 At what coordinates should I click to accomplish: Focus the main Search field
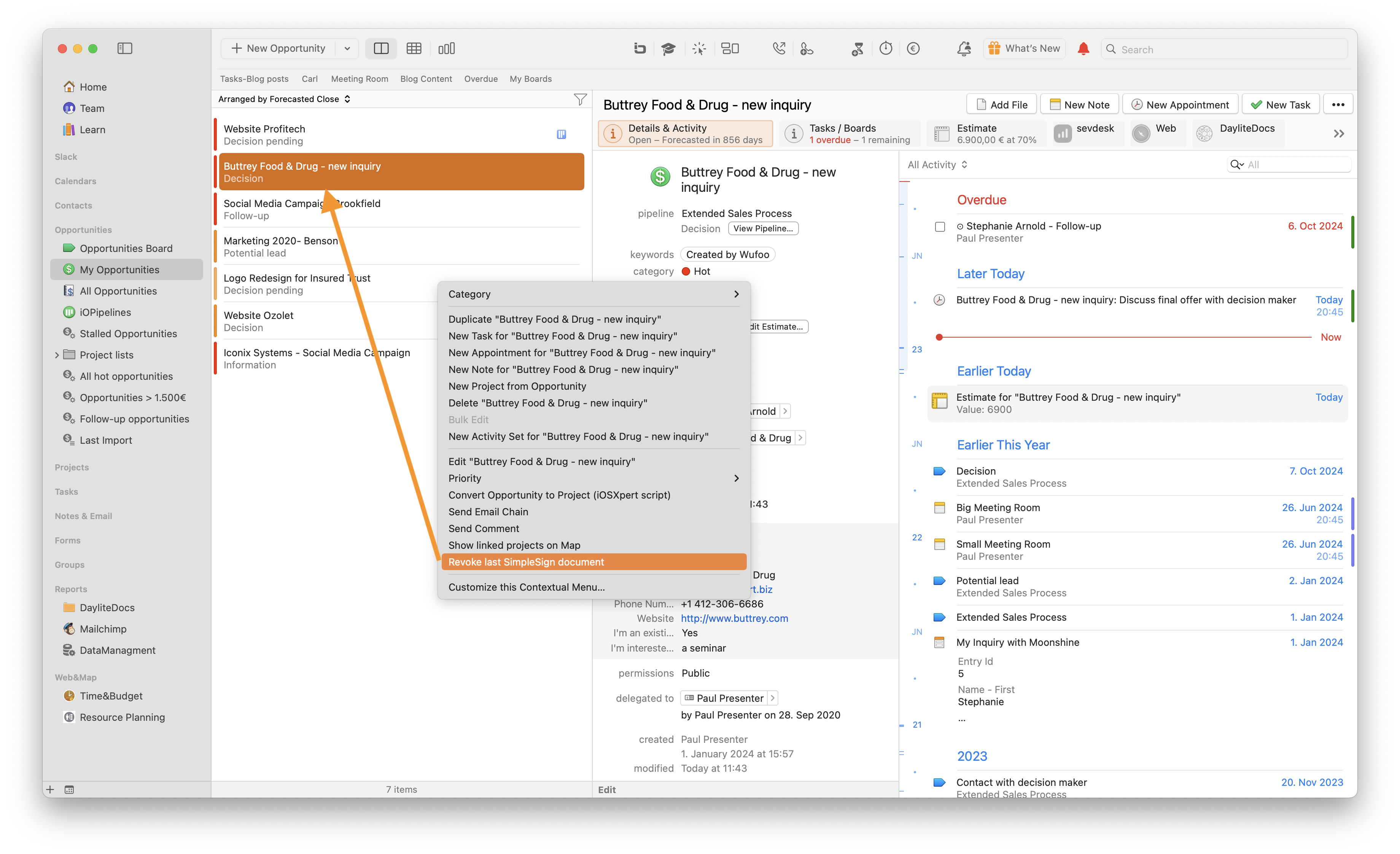[x=1225, y=49]
